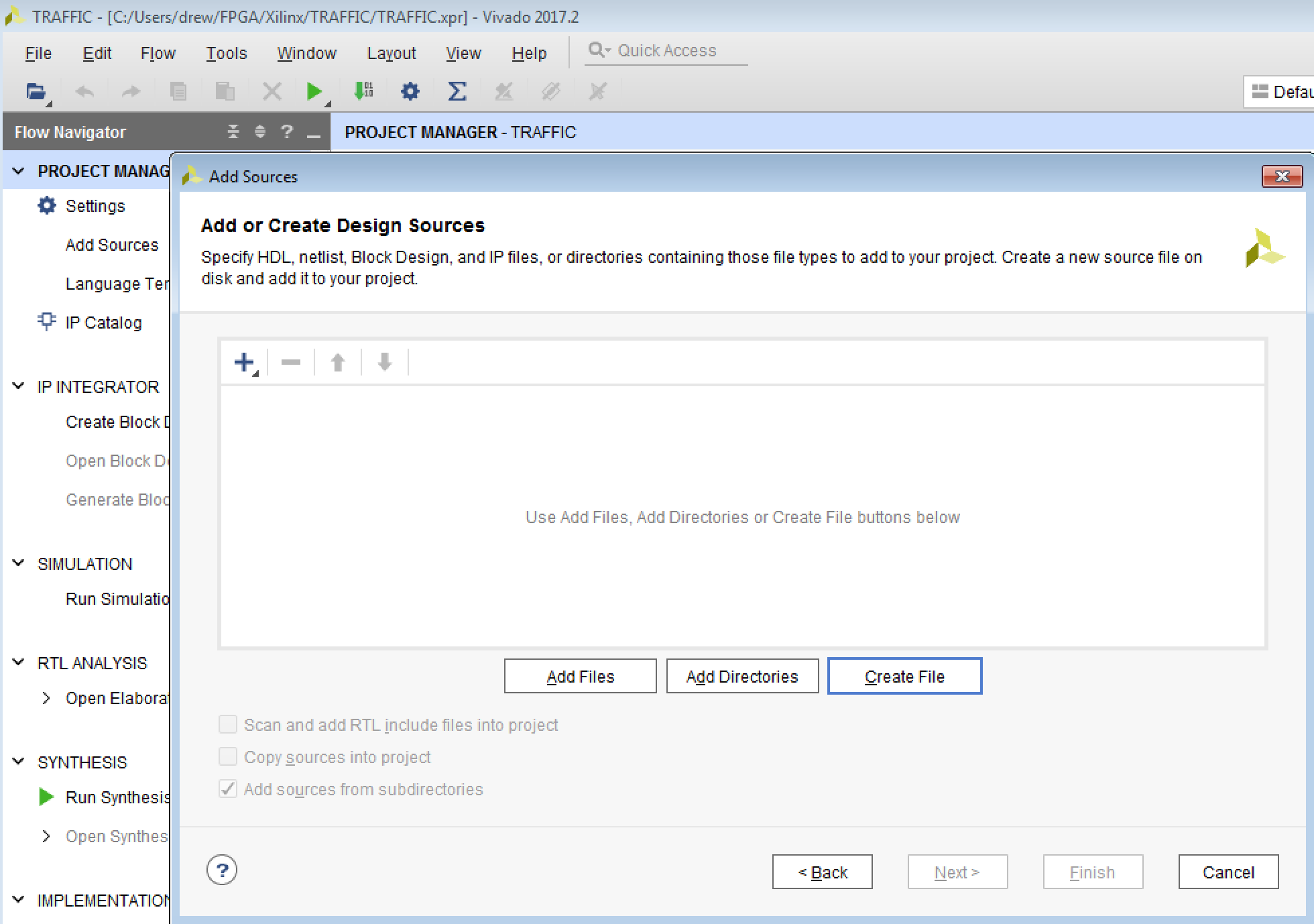Screen dimensions: 1314x924
Task: Select Run Simulation in Flow Navigator
Action: pyautogui.click(x=117, y=599)
